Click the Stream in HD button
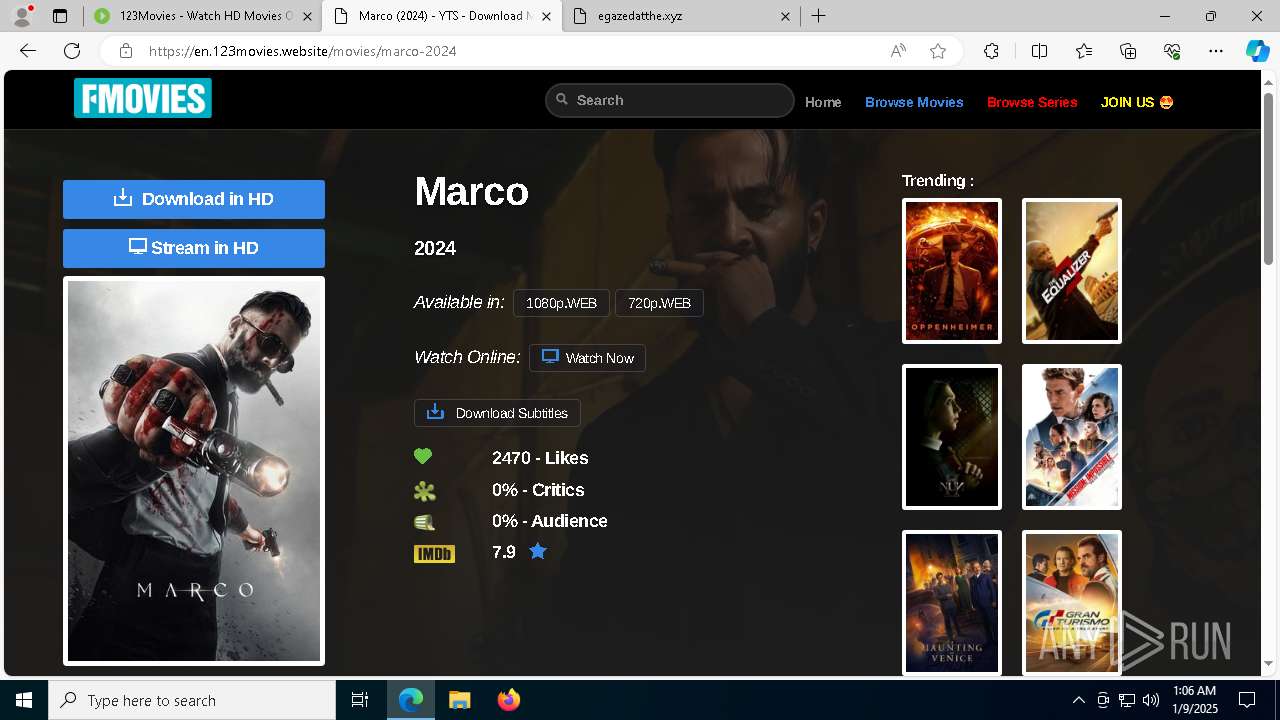The image size is (1280, 720). tap(194, 248)
